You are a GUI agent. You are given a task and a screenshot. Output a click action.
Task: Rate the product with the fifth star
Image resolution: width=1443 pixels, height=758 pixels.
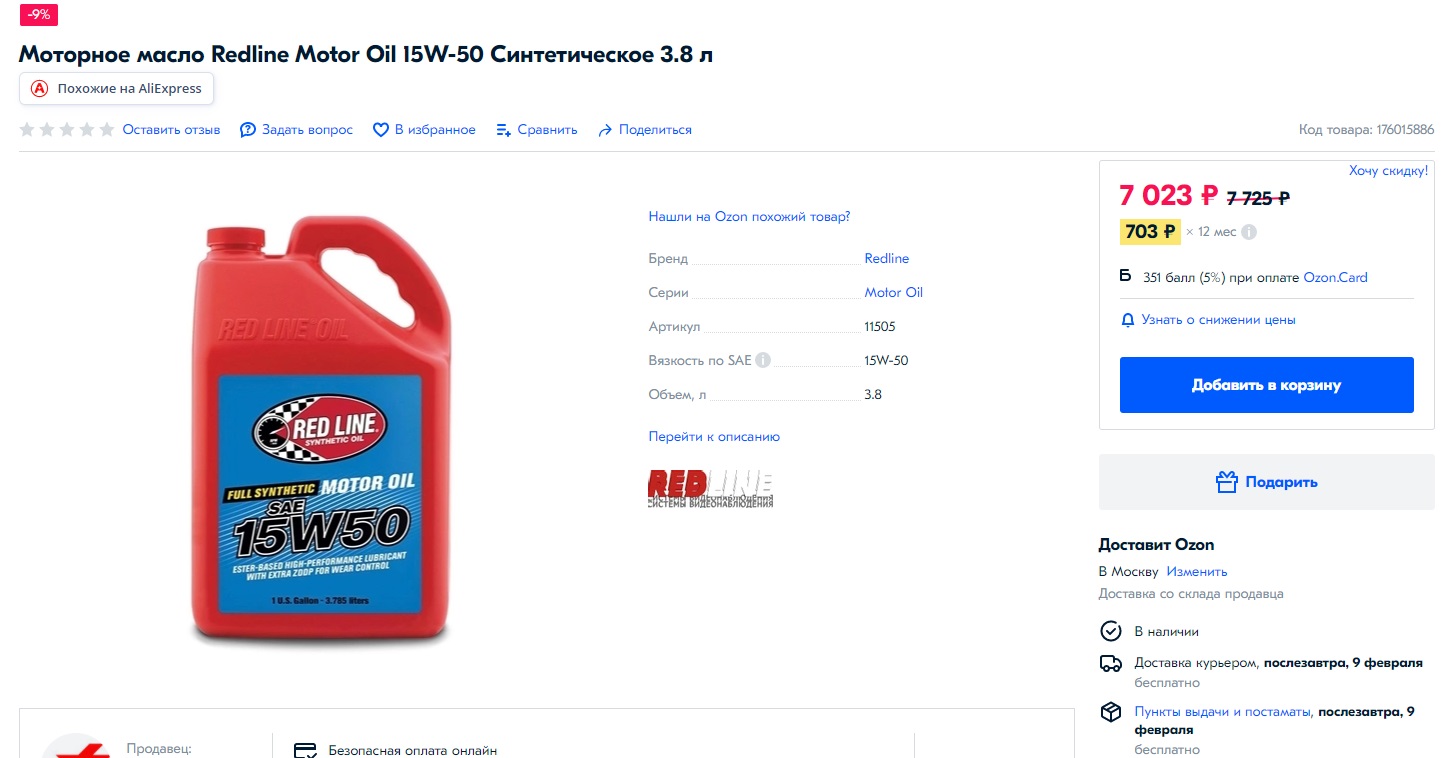(x=107, y=130)
